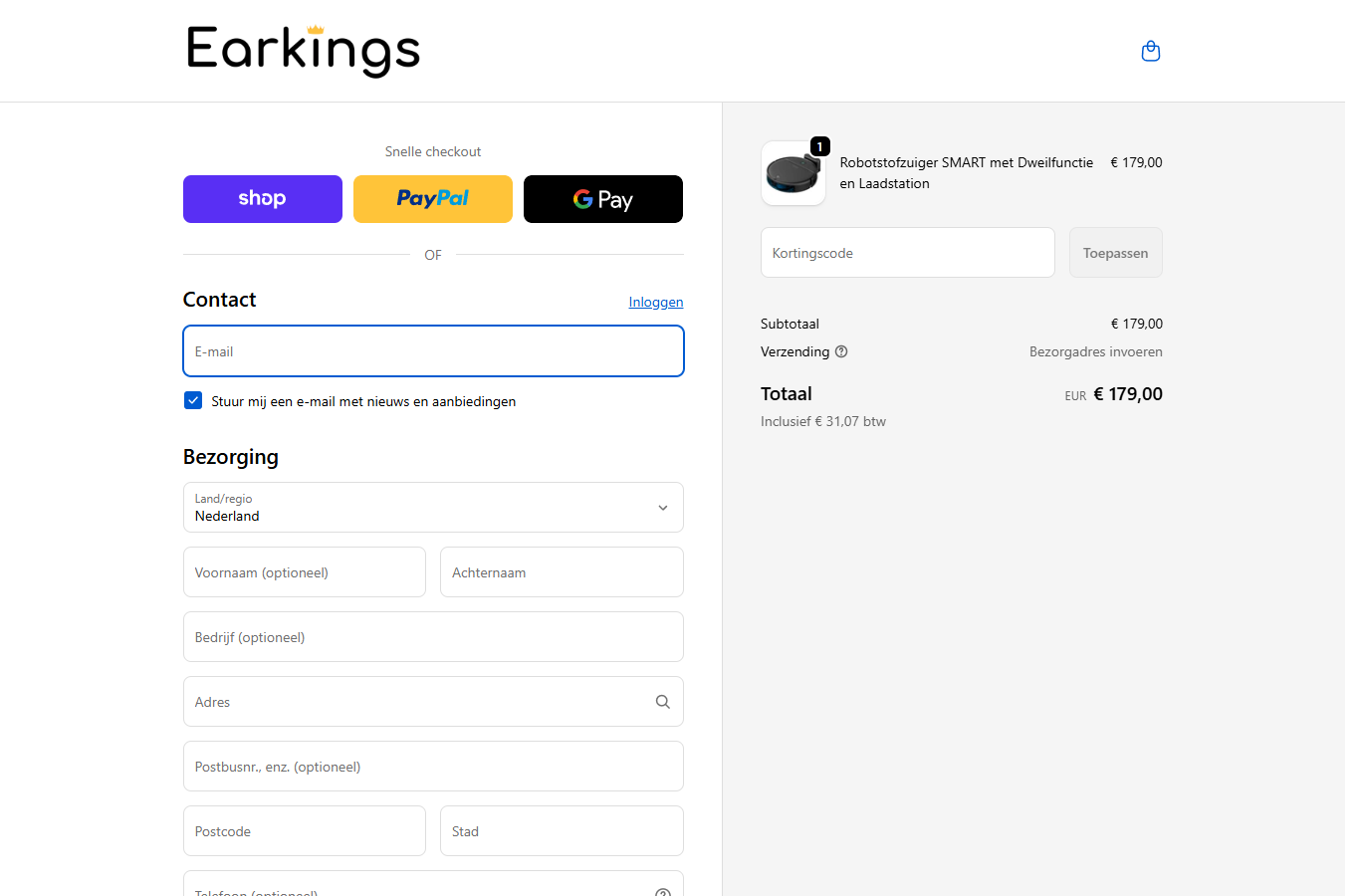Click the Bedrijf (optioneel) field
The image size is (1360, 896).
(x=433, y=637)
